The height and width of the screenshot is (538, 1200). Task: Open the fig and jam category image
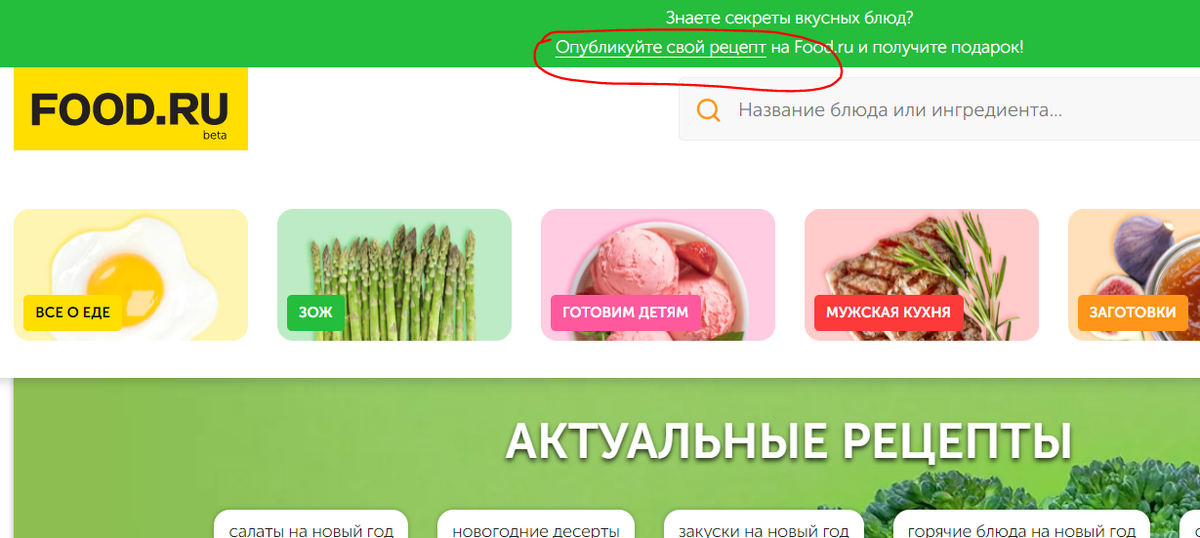point(1134,275)
